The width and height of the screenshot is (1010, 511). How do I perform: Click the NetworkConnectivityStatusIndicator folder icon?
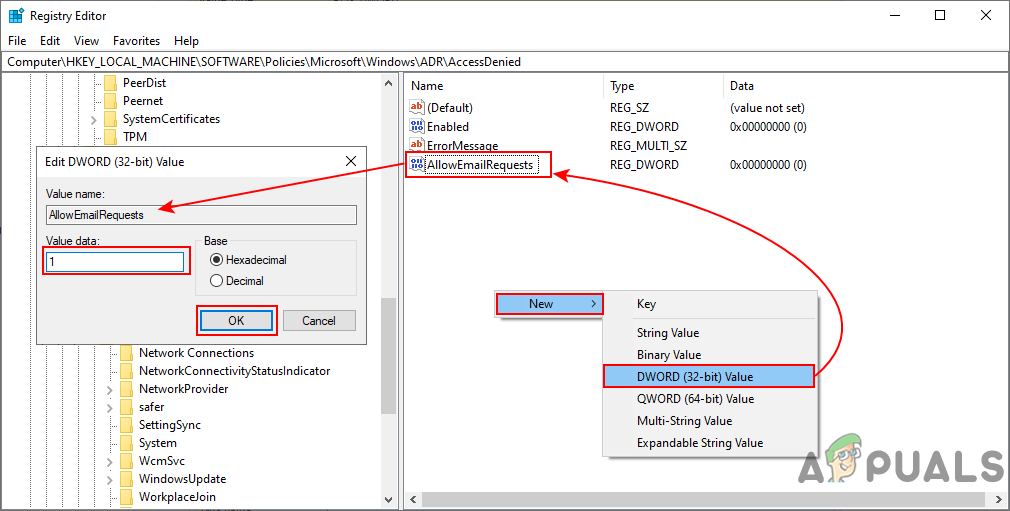click(x=127, y=371)
